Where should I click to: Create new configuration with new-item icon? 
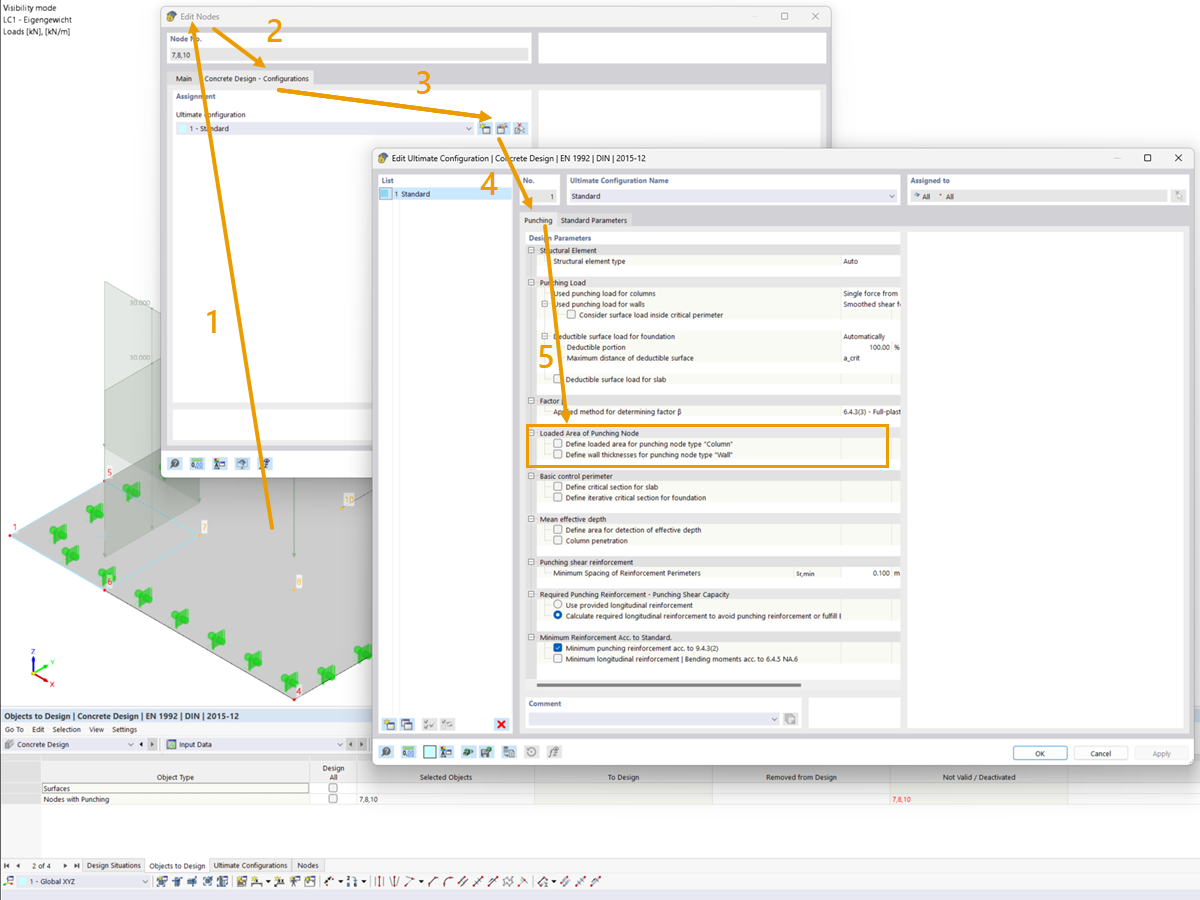tap(389, 723)
